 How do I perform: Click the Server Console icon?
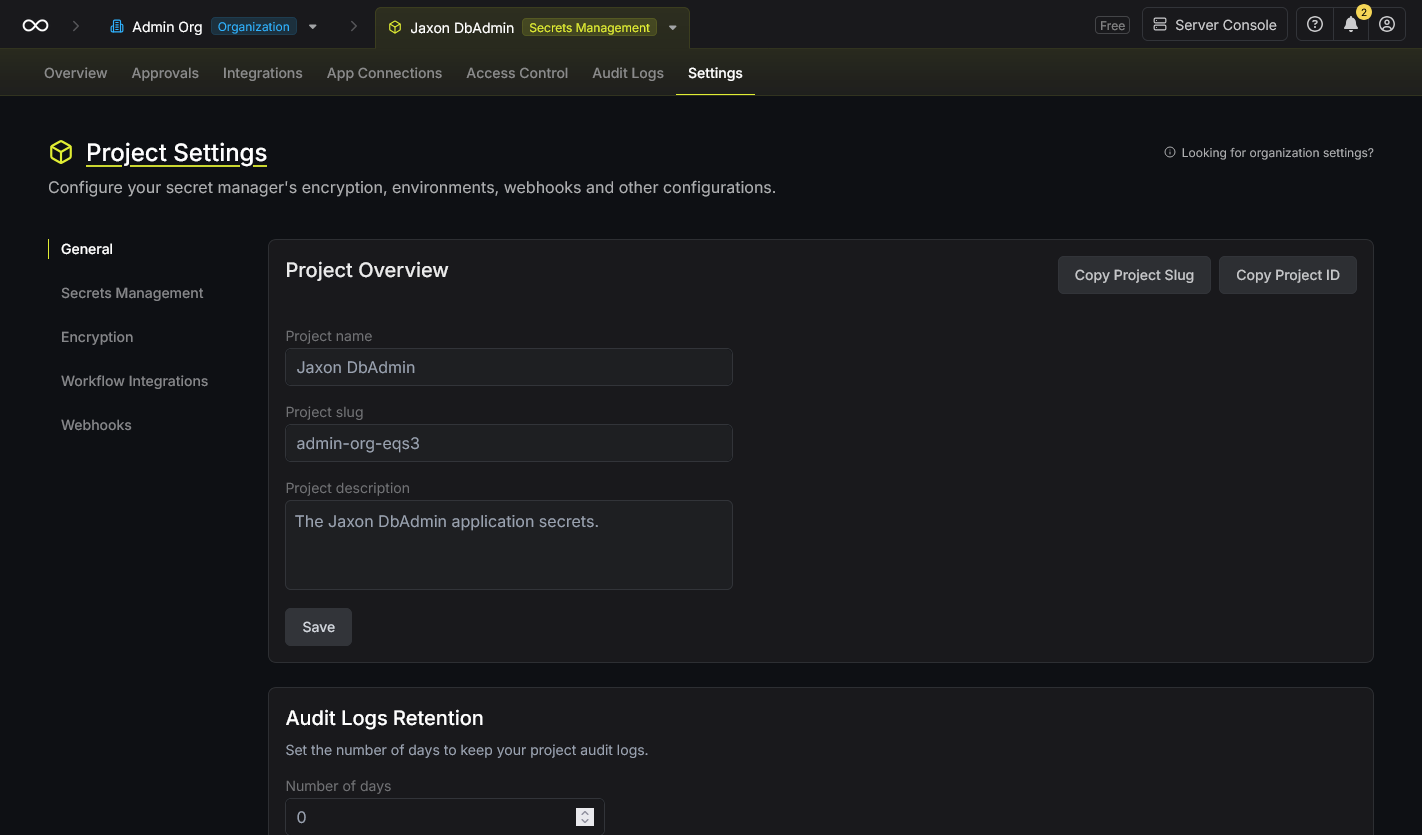[x=1159, y=24]
